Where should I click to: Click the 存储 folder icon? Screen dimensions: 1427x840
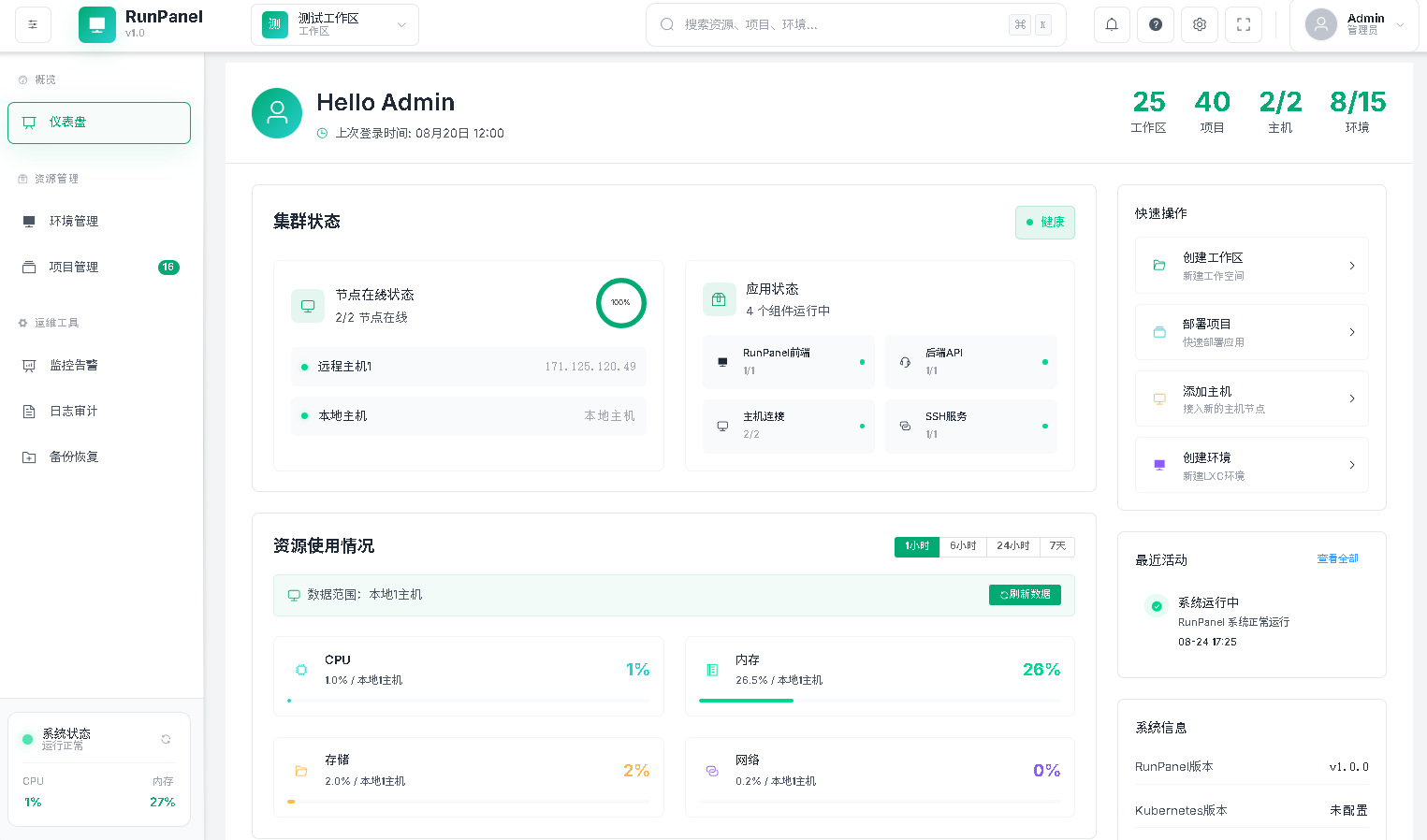tap(301, 771)
